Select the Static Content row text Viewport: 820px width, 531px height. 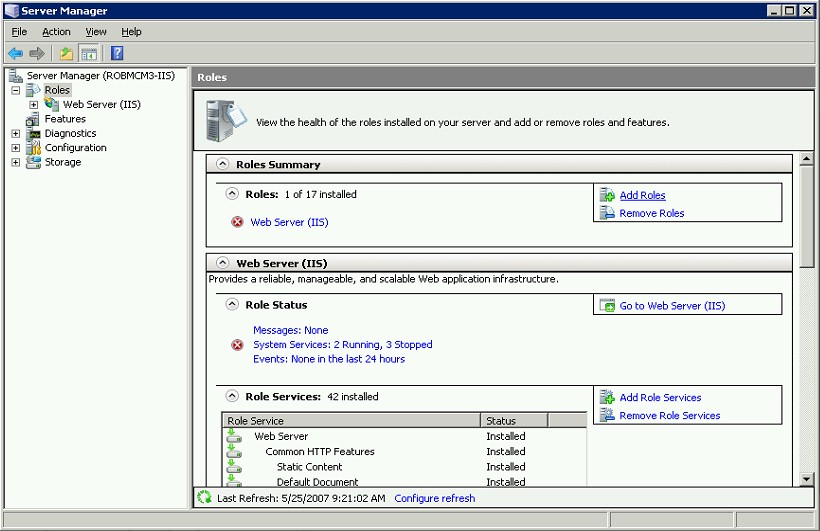309,467
